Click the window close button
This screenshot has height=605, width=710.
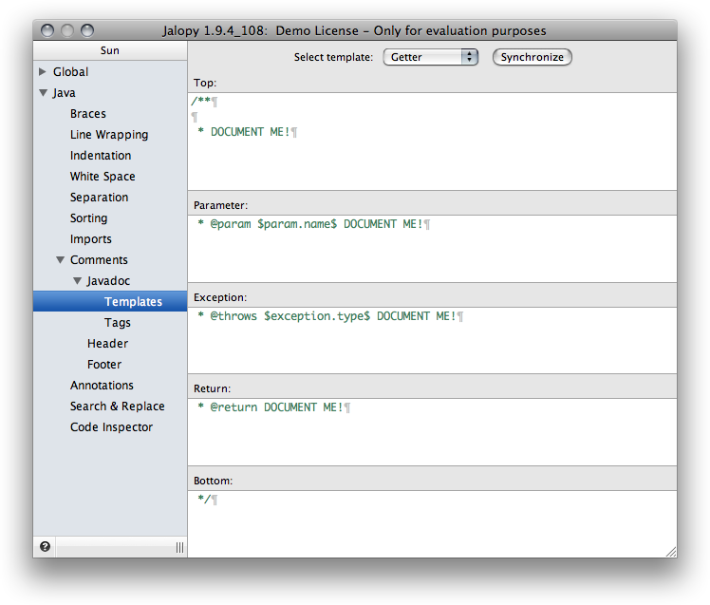click(x=47, y=30)
